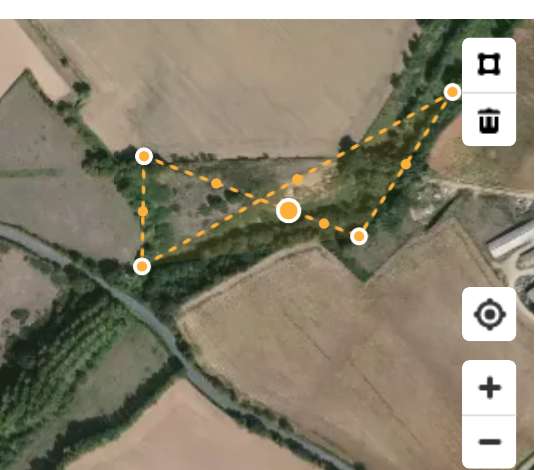The width and height of the screenshot is (536, 470).
Task: Delete the drawn shape with trash icon
Action: (489, 120)
